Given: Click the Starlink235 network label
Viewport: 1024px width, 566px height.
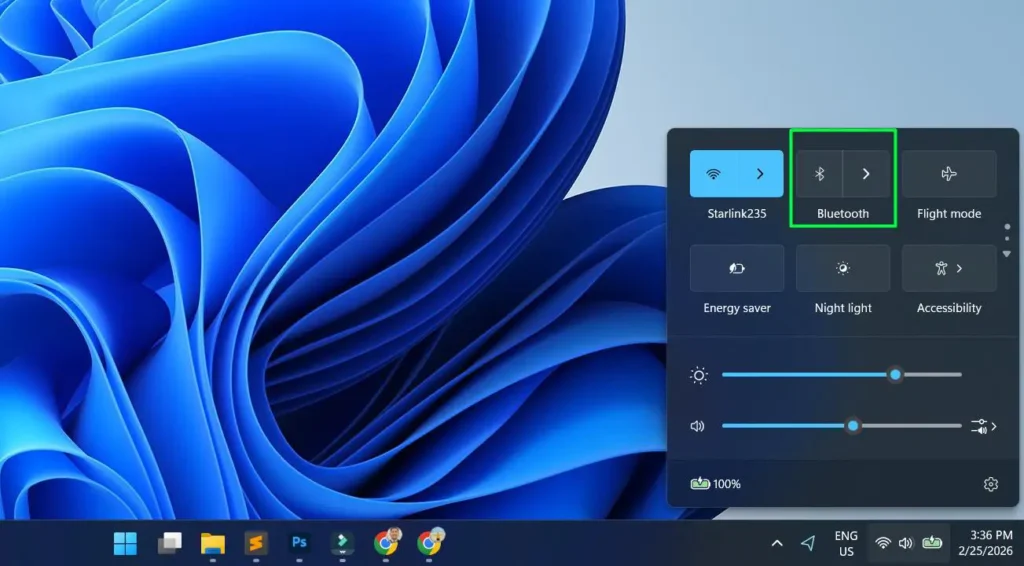Looking at the screenshot, I should point(737,214).
